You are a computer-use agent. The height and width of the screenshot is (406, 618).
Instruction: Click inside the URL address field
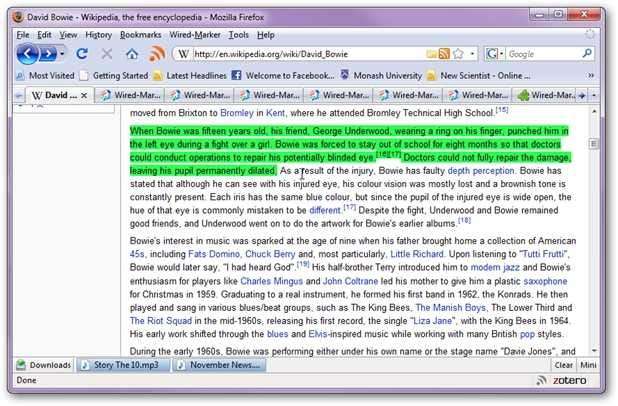[x=320, y=54]
